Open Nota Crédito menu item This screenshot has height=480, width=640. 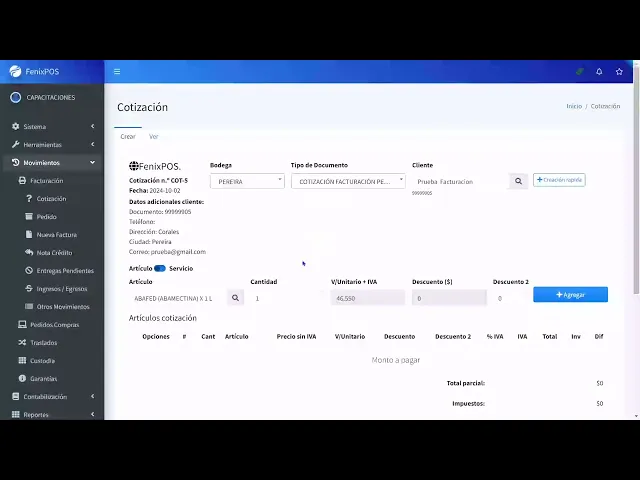(52, 252)
